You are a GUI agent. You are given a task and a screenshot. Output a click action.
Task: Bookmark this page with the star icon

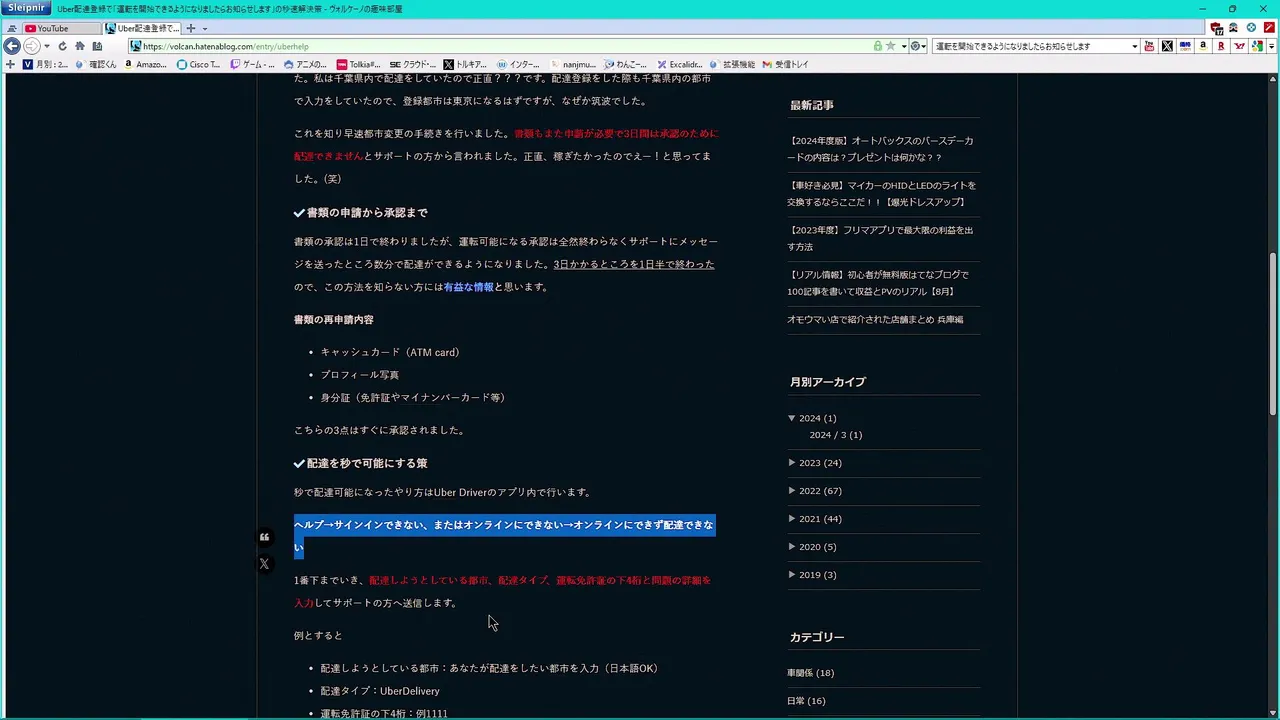point(890,46)
